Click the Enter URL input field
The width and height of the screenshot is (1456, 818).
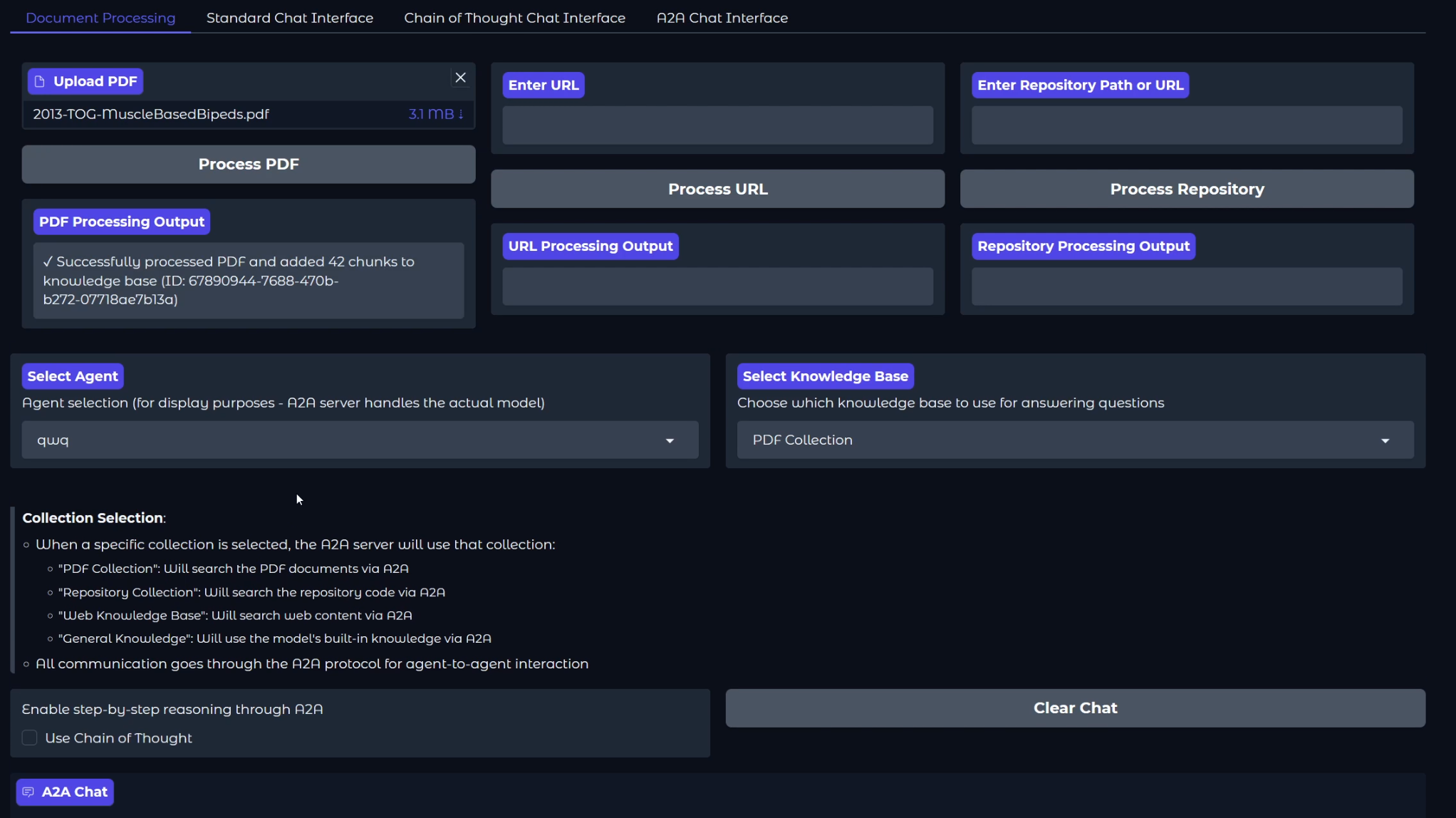coord(717,125)
